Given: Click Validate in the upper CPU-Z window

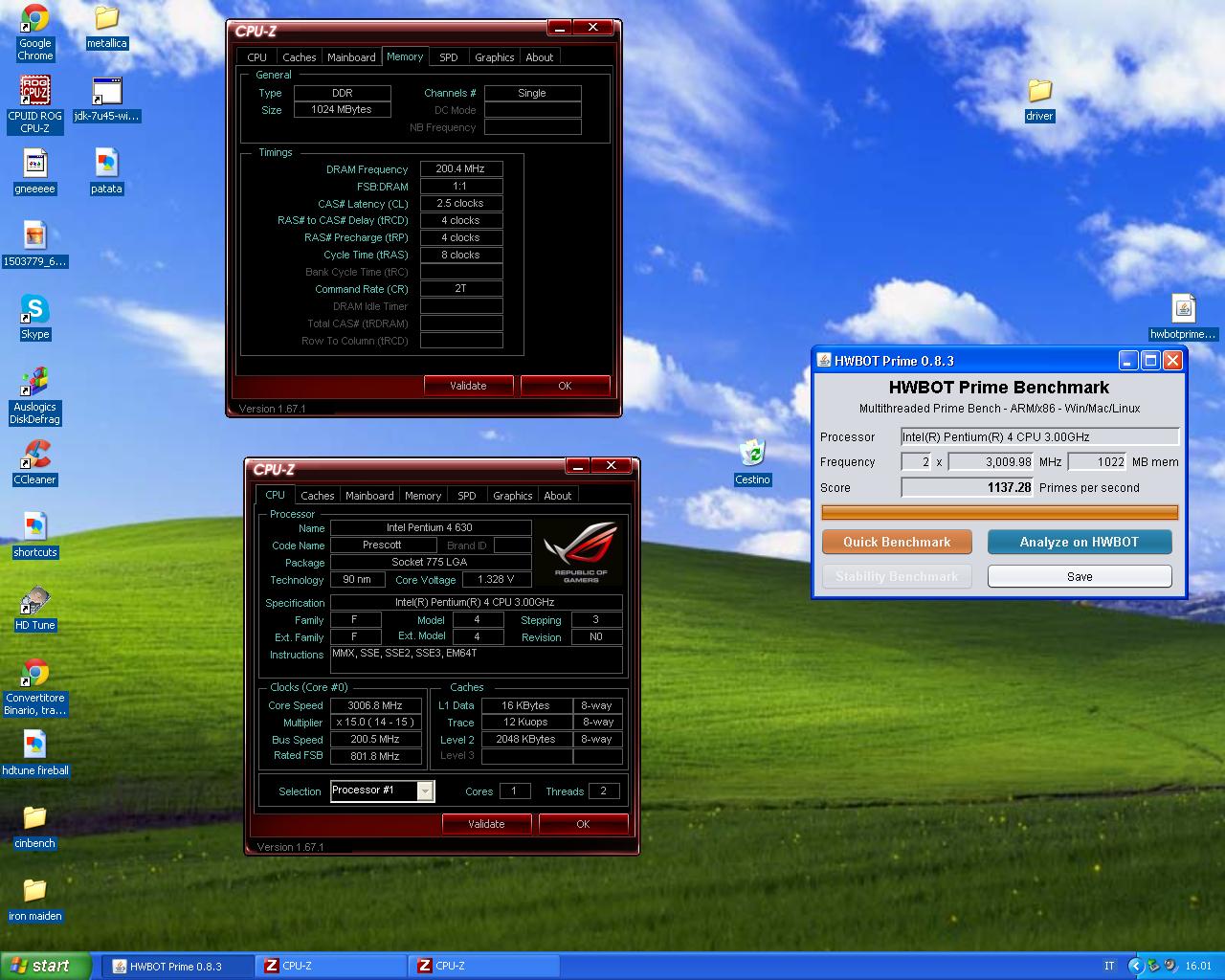Looking at the screenshot, I should [468, 386].
